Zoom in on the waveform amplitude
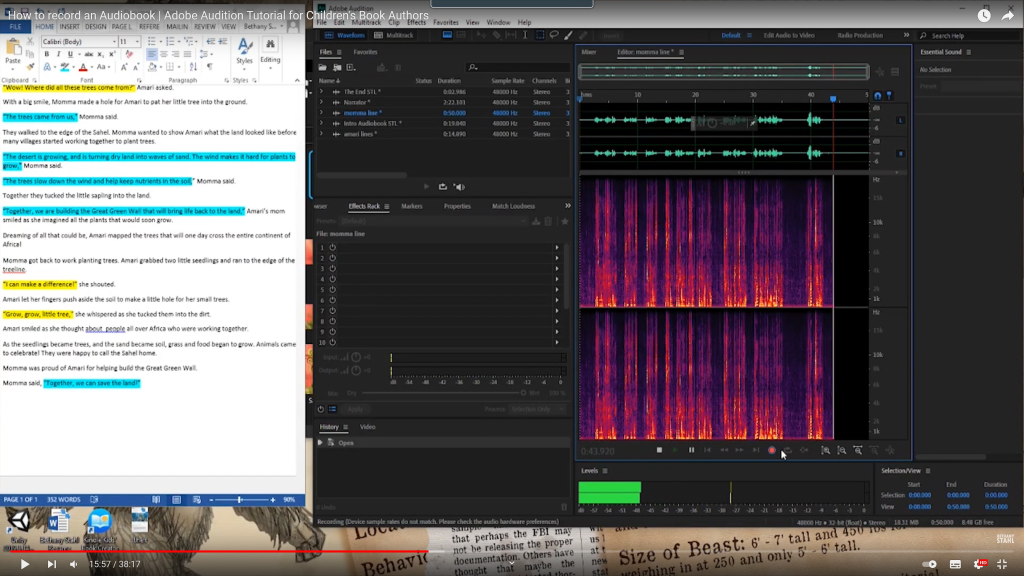 coord(825,450)
